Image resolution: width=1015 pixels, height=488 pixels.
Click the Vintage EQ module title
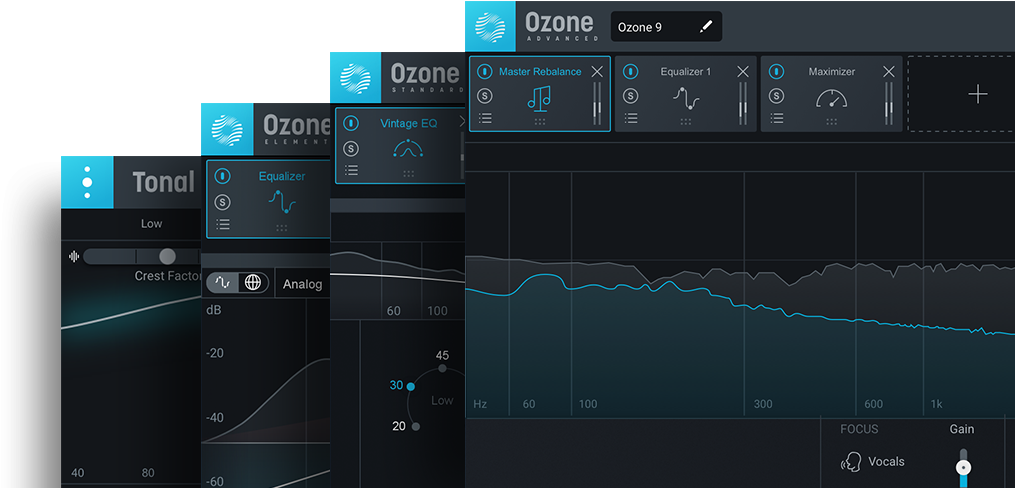408,122
